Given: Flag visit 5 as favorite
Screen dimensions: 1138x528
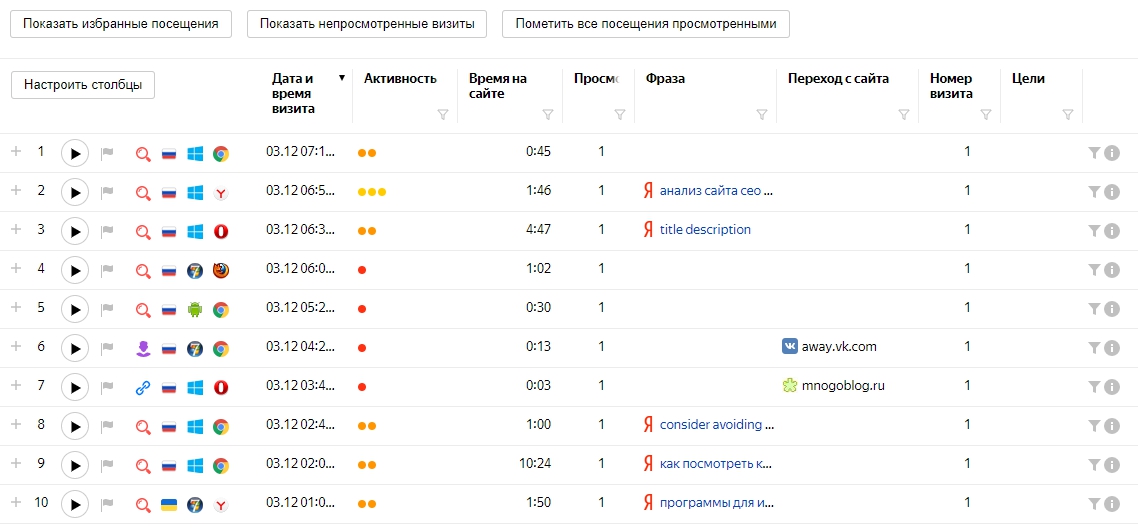Looking at the screenshot, I should (x=107, y=310).
